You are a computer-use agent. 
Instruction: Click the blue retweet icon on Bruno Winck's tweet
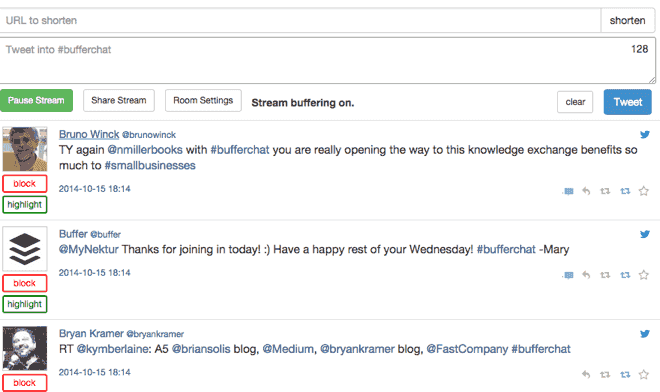(x=625, y=191)
